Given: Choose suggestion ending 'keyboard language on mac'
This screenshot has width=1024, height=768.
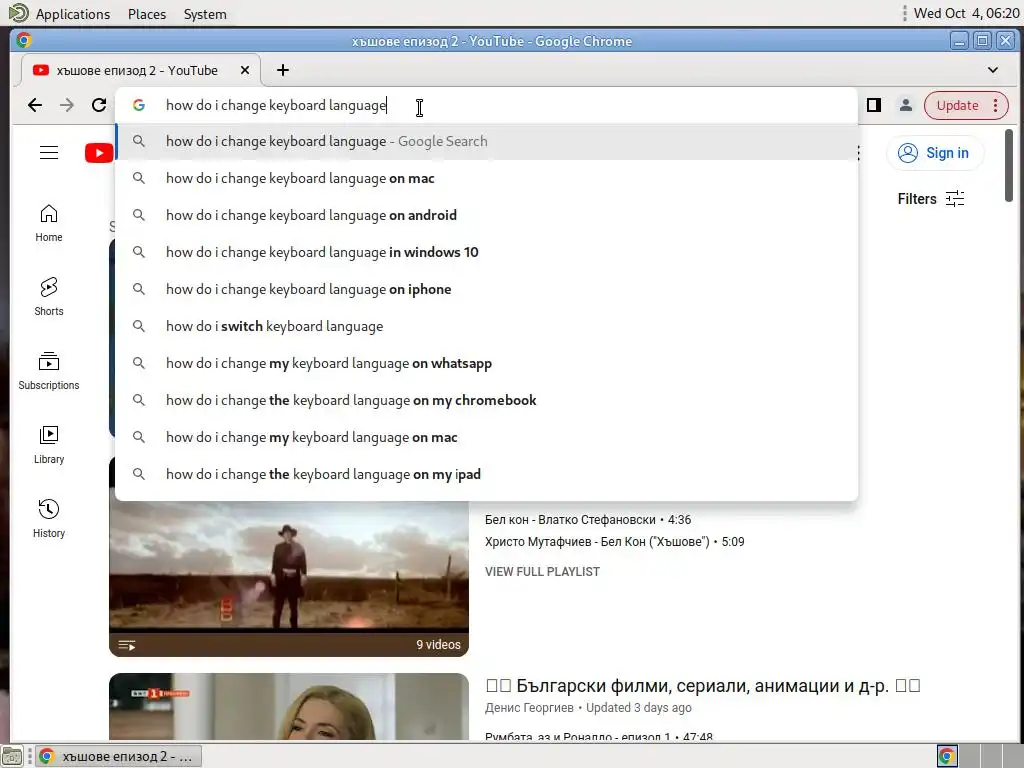Looking at the screenshot, I should (x=487, y=178).
